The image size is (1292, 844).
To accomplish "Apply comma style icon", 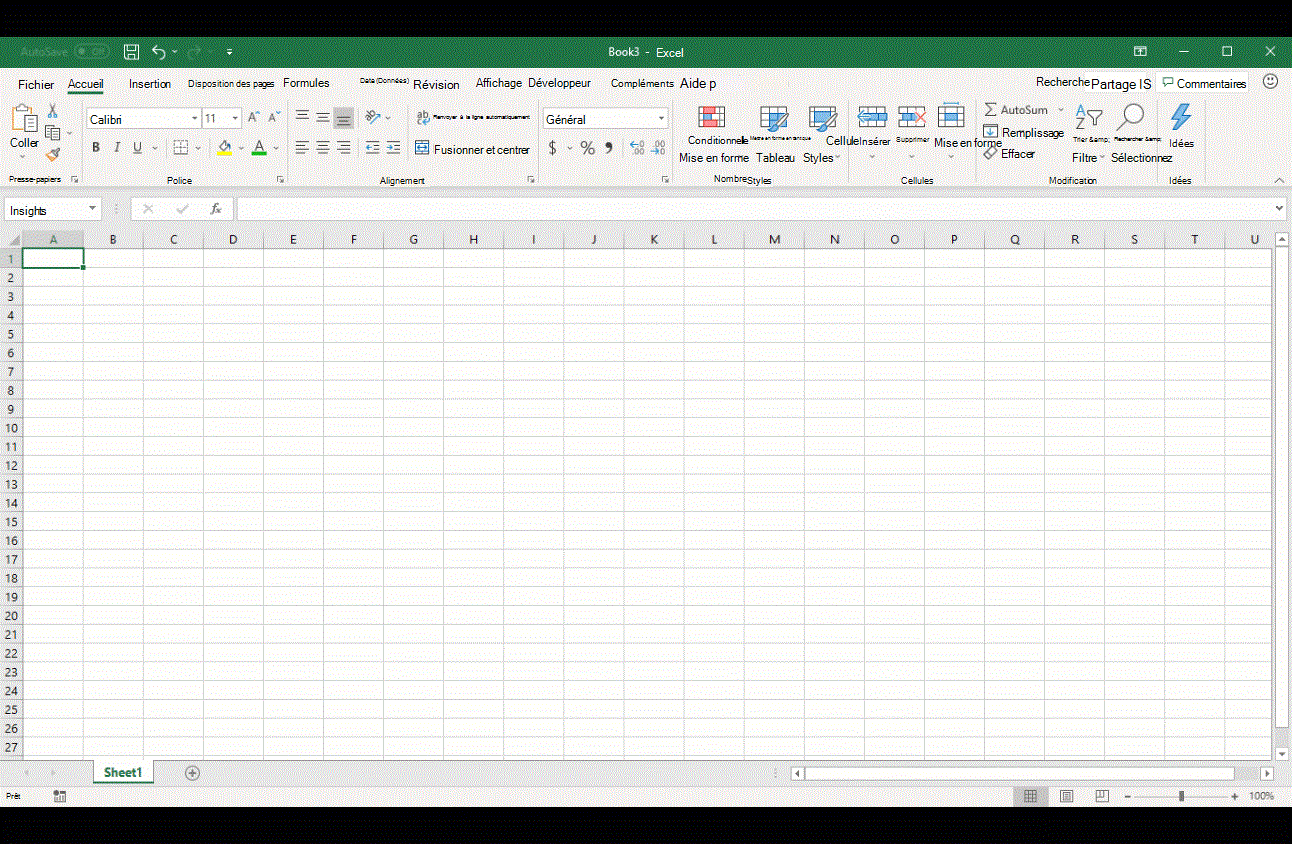I will pyautogui.click(x=608, y=148).
